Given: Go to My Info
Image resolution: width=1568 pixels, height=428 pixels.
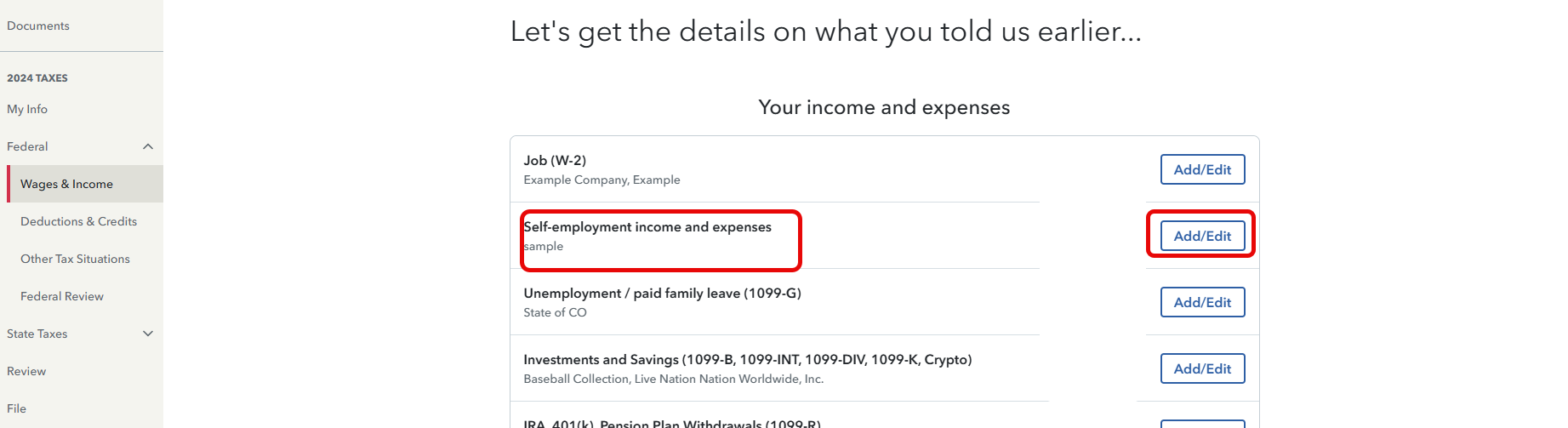Looking at the screenshot, I should tap(27, 109).
